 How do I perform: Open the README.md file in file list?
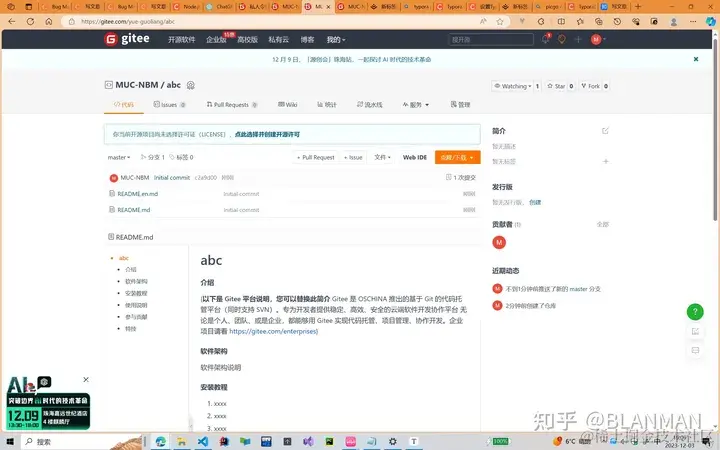coord(134,210)
